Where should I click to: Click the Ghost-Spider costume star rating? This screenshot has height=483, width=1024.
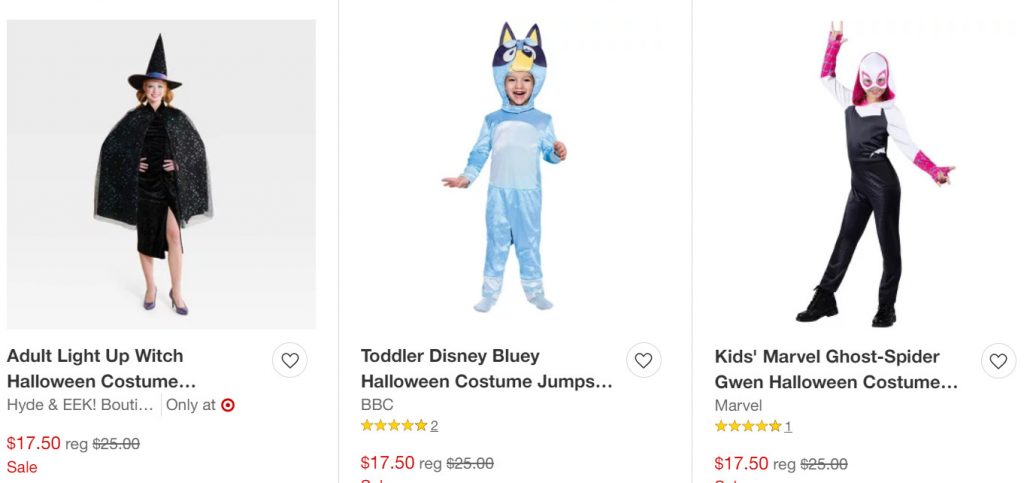pos(748,426)
